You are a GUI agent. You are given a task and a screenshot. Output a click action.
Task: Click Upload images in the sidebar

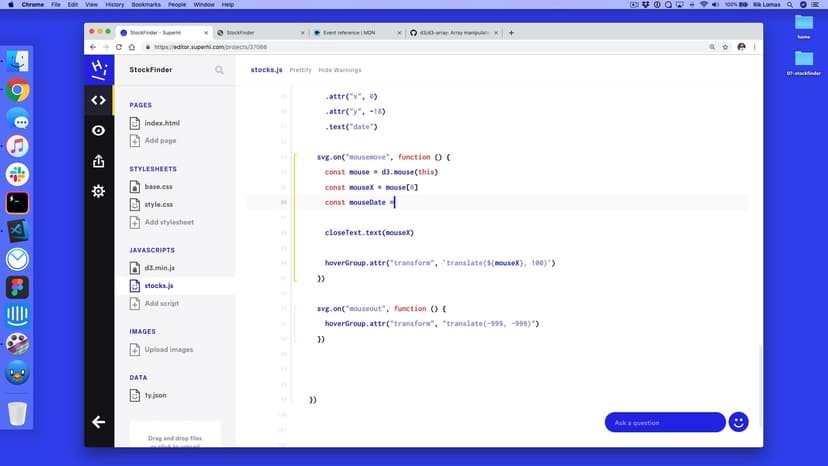click(167, 349)
